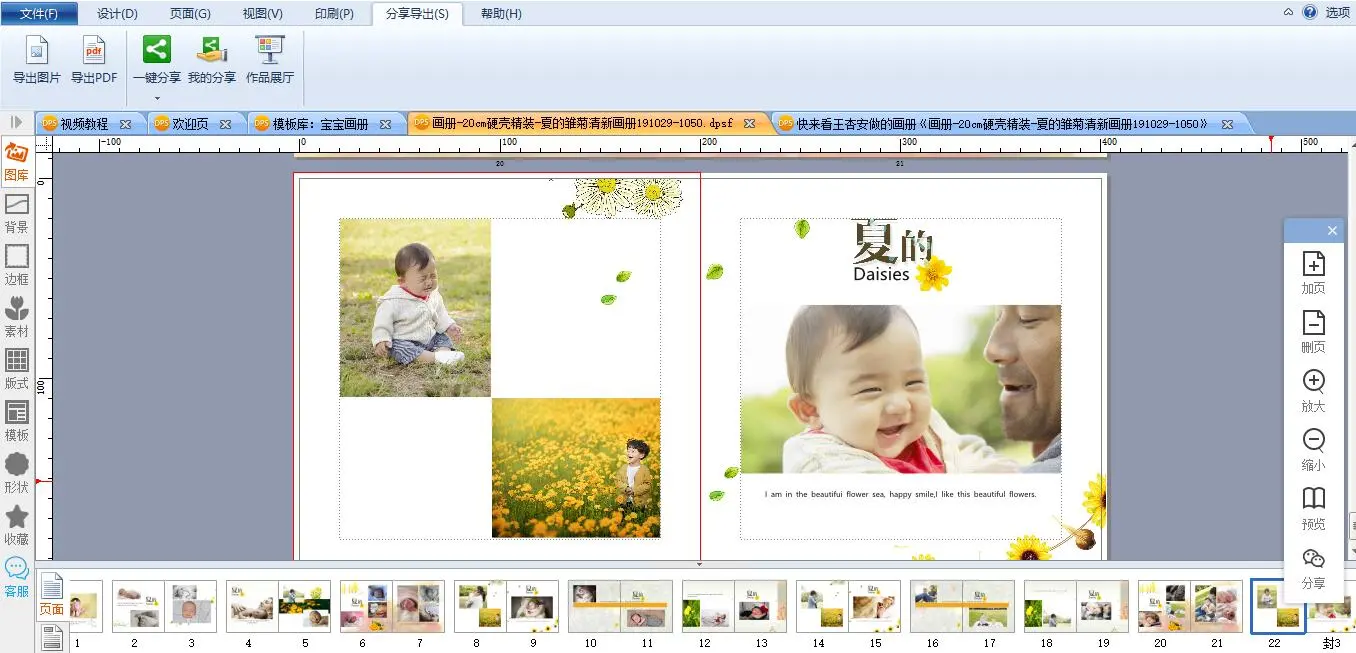This screenshot has width=1356, height=653.
Task: Select the 边框 border tool
Action: [x=16, y=265]
